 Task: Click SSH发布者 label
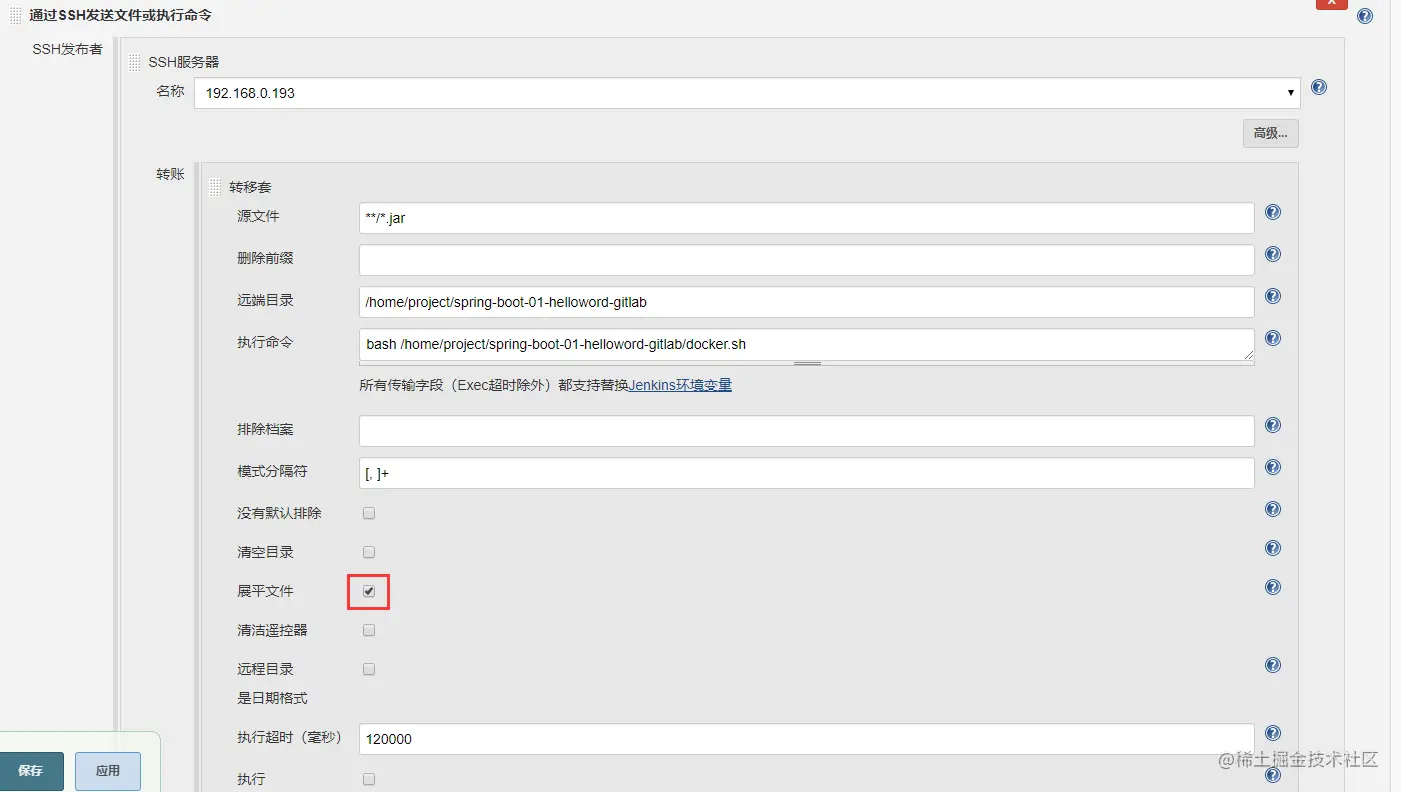tap(67, 49)
